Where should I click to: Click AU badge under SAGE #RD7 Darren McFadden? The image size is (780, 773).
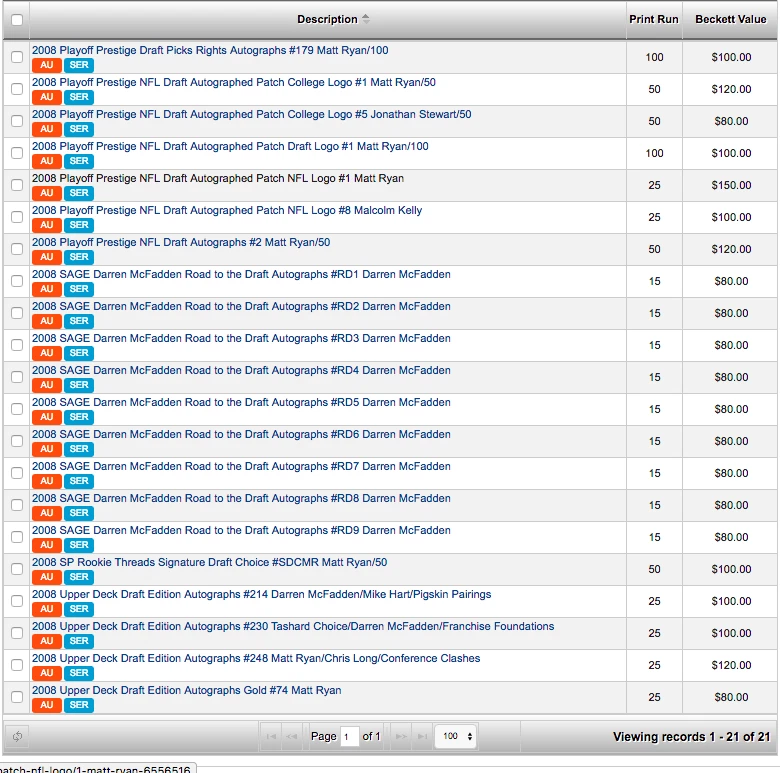(x=47, y=481)
